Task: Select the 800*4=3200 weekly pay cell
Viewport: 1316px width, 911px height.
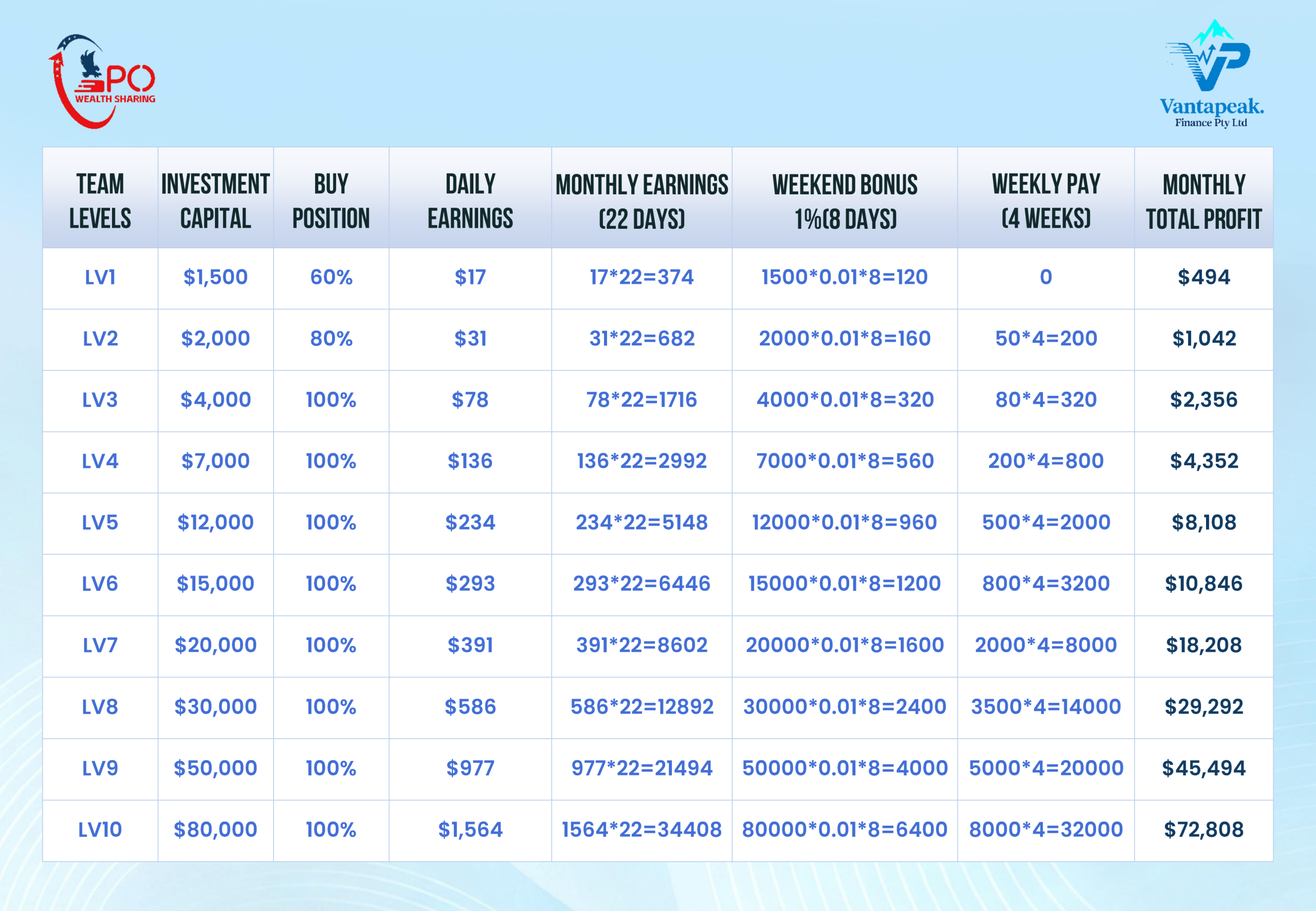Action: click(1046, 584)
